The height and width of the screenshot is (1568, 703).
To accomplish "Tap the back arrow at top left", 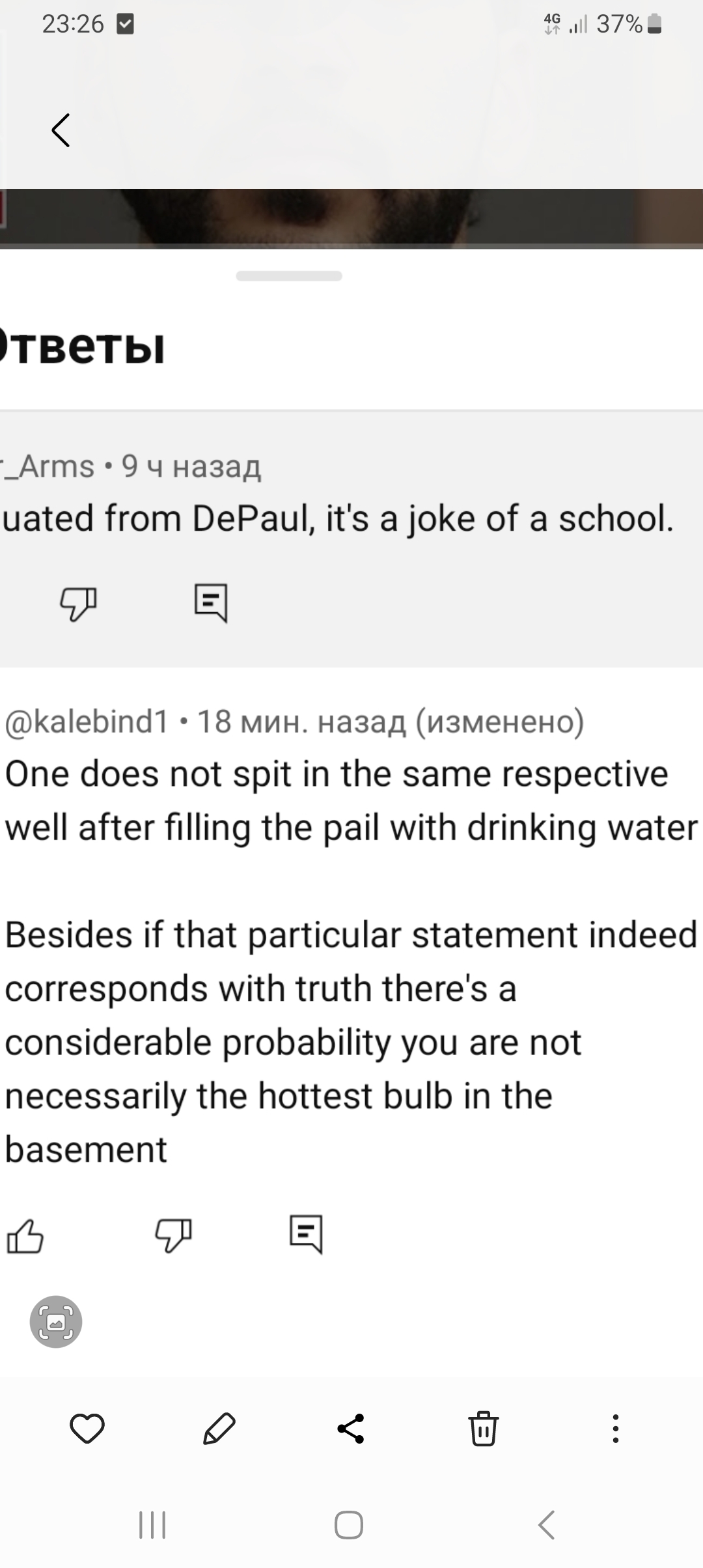I will pos(61,130).
